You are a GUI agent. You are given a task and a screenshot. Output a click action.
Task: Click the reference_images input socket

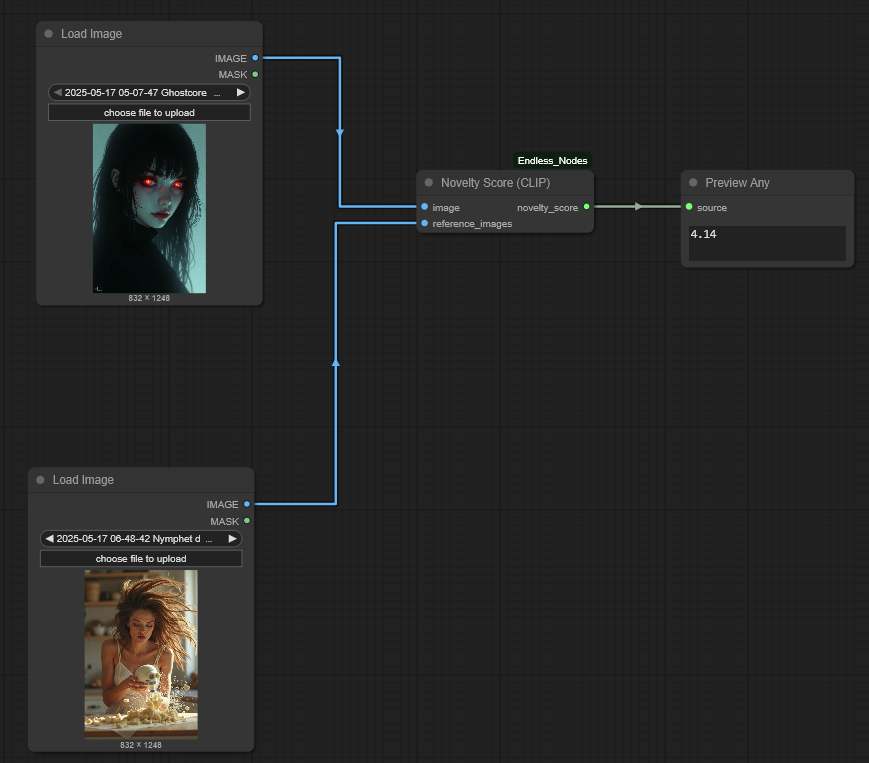[x=424, y=223]
